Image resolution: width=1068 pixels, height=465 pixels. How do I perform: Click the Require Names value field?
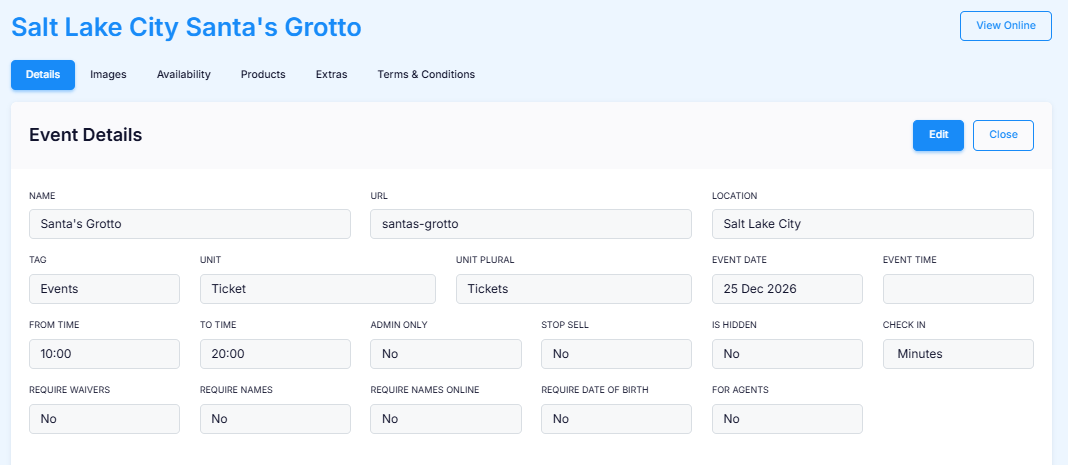coord(275,419)
